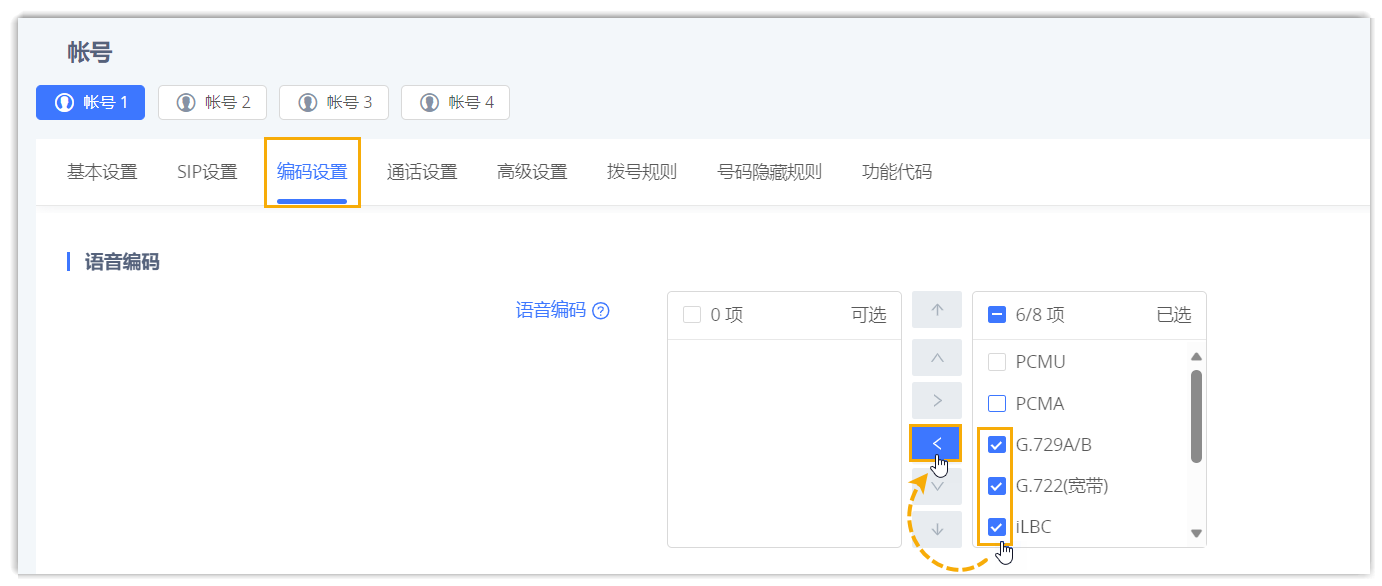The image size is (1382, 586).
Task: Toggle the iLBC codec checkbox
Action: coord(996,526)
